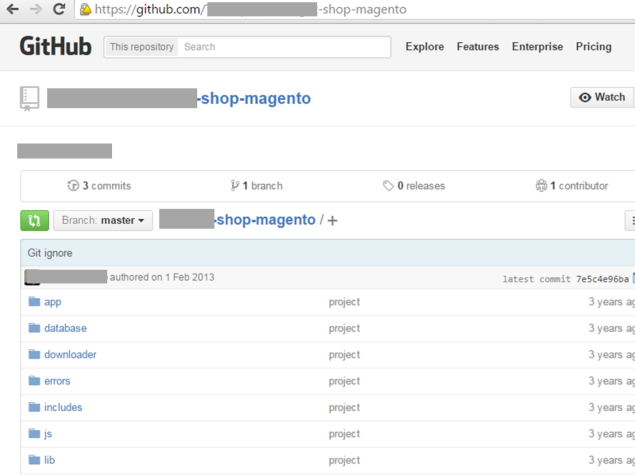
Task: Open 'project' commit message in errors row
Action: 344,381
